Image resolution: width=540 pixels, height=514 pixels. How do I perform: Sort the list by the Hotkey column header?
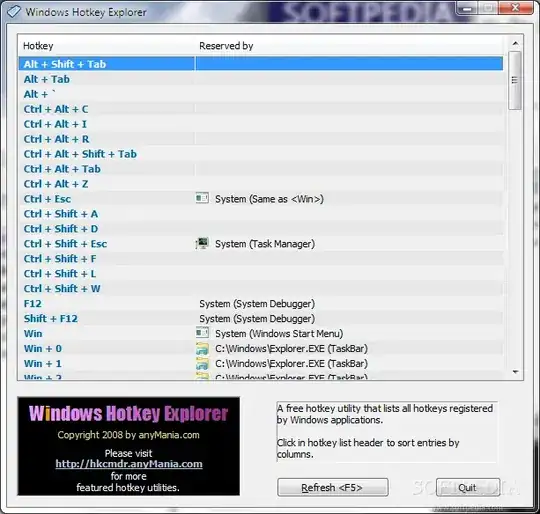(x=106, y=46)
